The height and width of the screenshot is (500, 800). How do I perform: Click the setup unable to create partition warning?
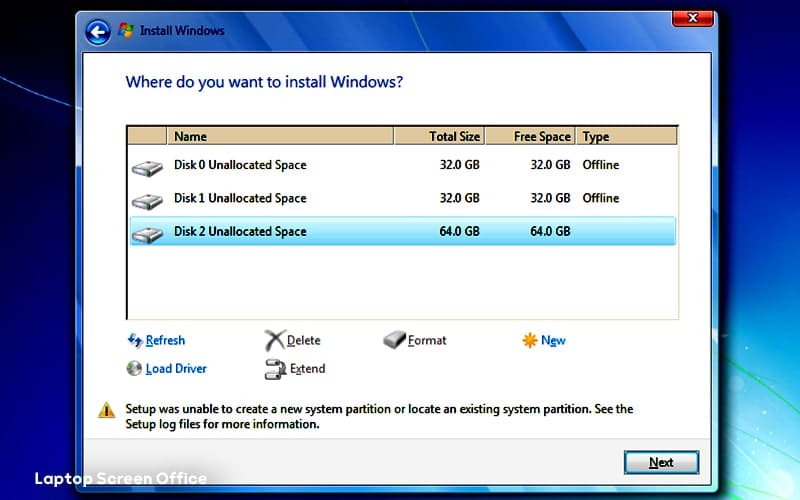[x=379, y=416]
